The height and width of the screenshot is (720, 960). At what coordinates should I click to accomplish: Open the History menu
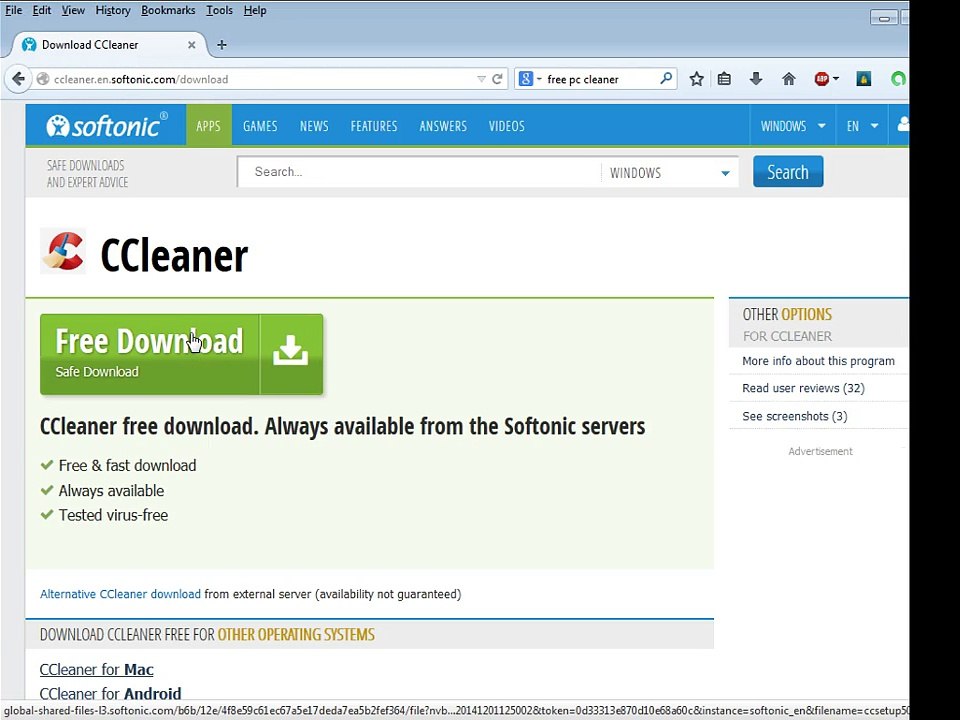click(113, 10)
